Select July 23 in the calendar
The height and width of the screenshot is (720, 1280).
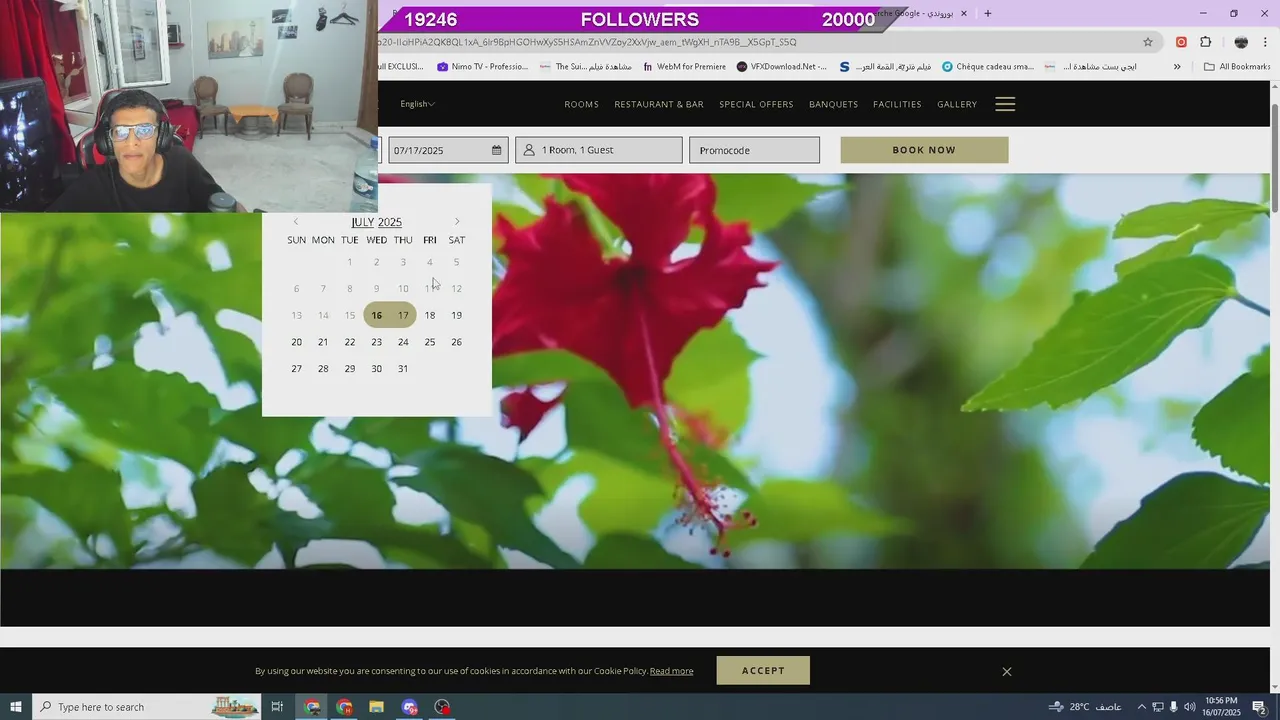pyautogui.click(x=376, y=342)
